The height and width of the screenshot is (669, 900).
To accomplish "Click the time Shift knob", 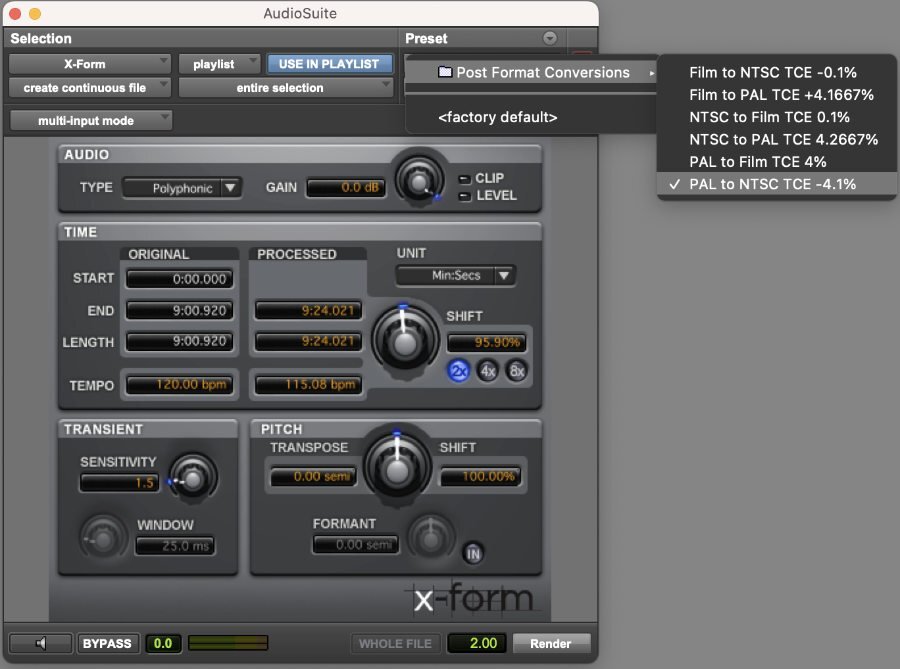I will [405, 340].
